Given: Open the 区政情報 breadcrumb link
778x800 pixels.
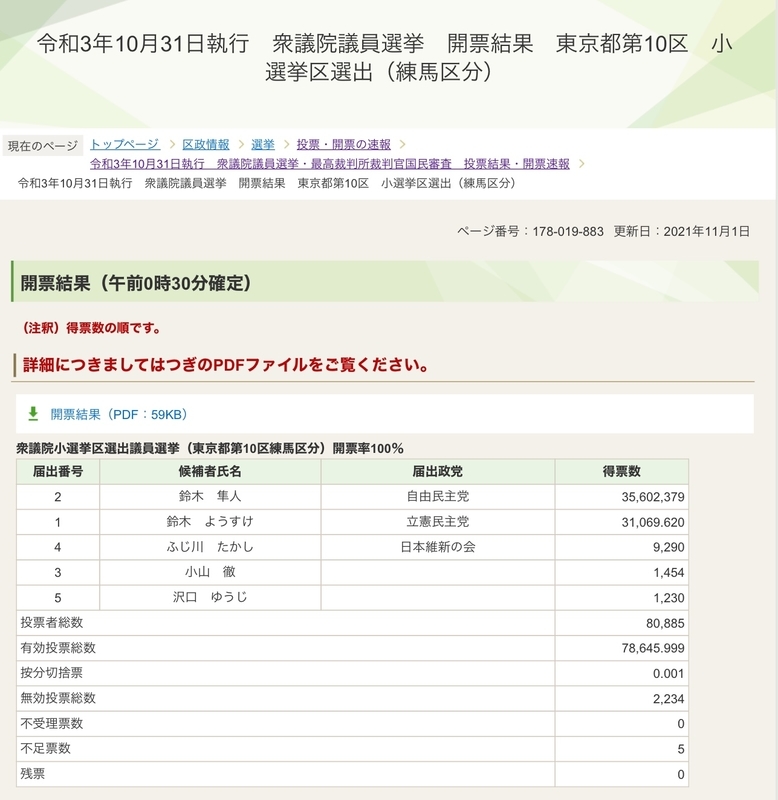Looking at the screenshot, I should 206,144.
